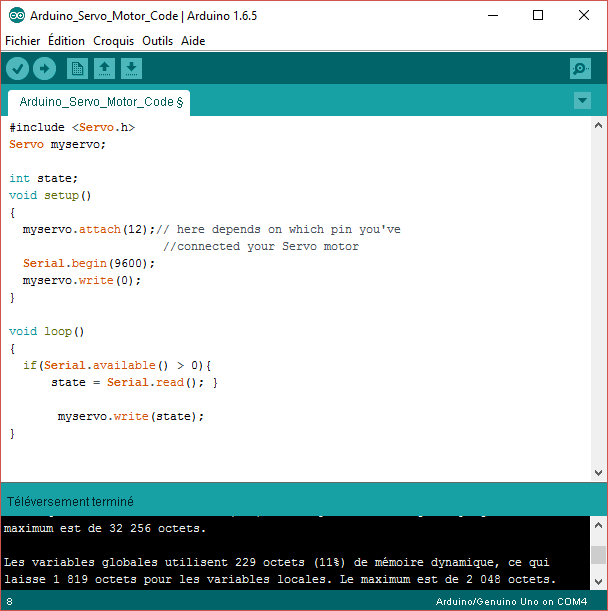This screenshot has width=608, height=611.
Task: Click the 'int state;' line
Action: point(43,178)
